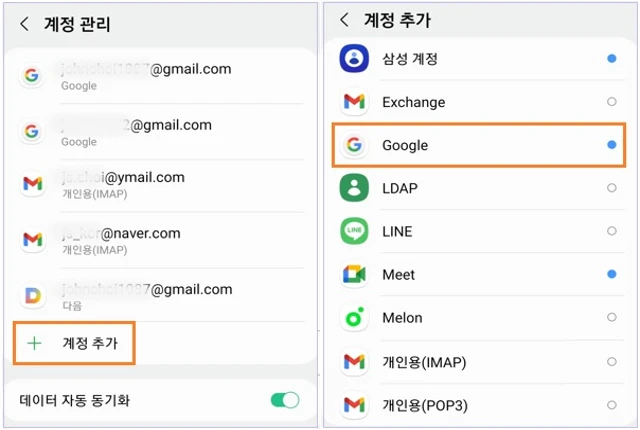Tap the Google icon of the first gmail account
The height and width of the screenshot is (430, 640).
pyautogui.click(x=32, y=75)
